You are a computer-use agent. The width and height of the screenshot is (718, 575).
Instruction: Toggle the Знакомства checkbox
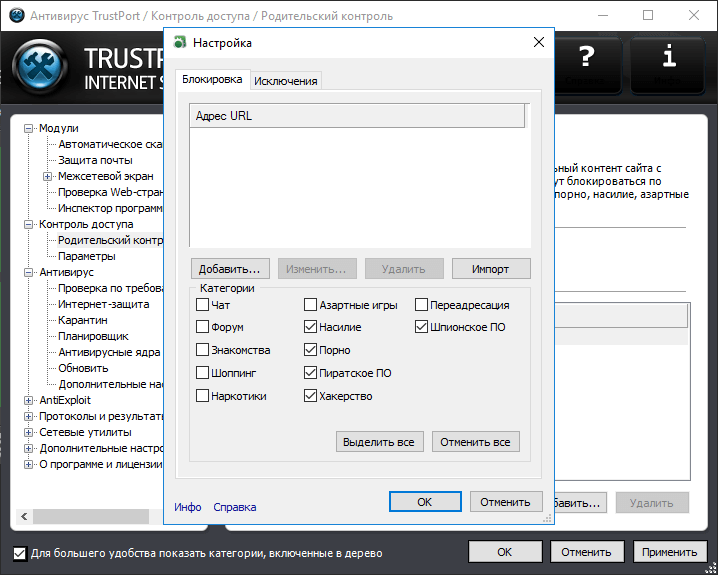point(202,350)
